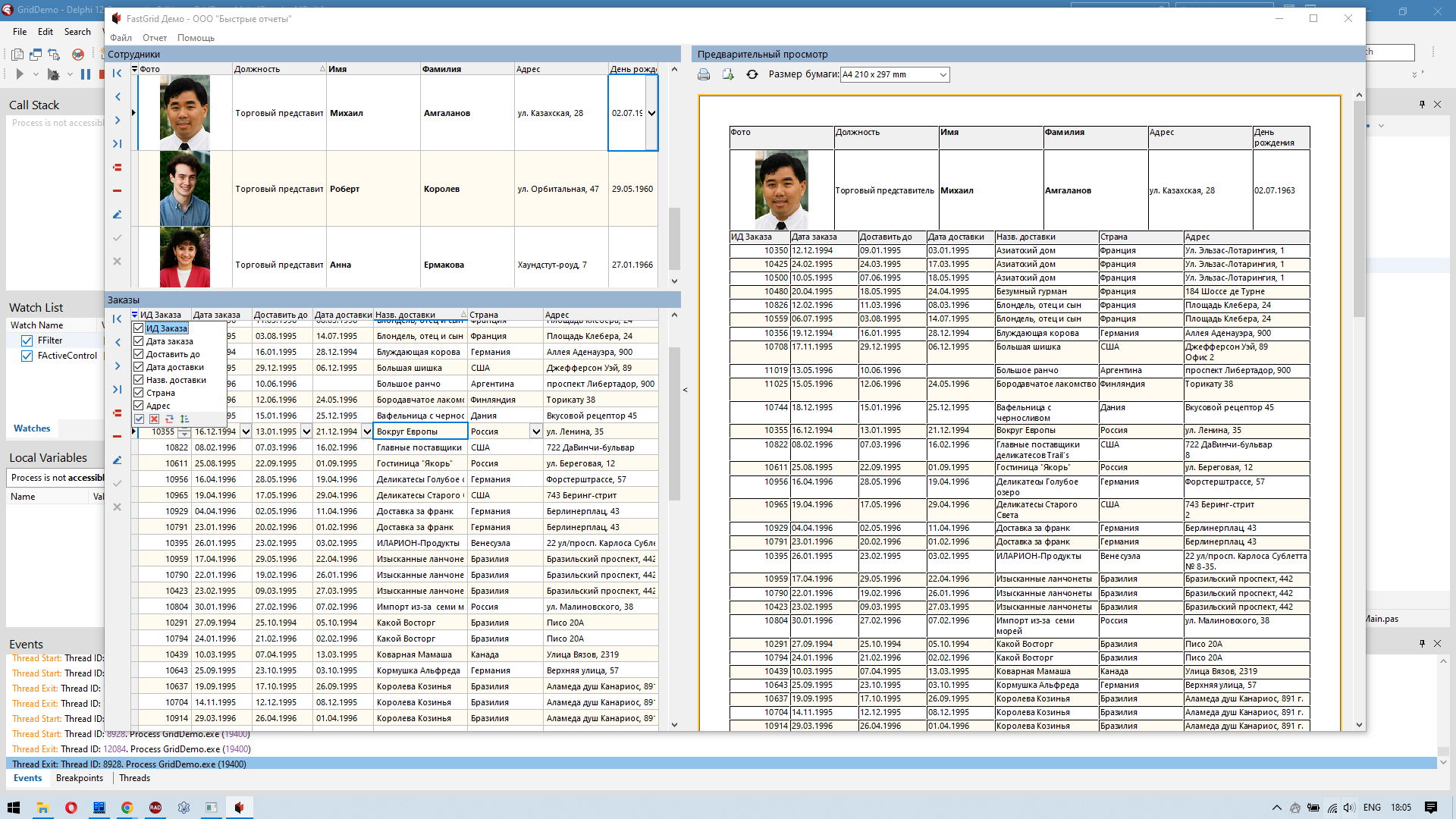The width and height of the screenshot is (1456, 819).
Task: Open the date dropdown in birthday cell
Action: pyautogui.click(x=651, y=113)
